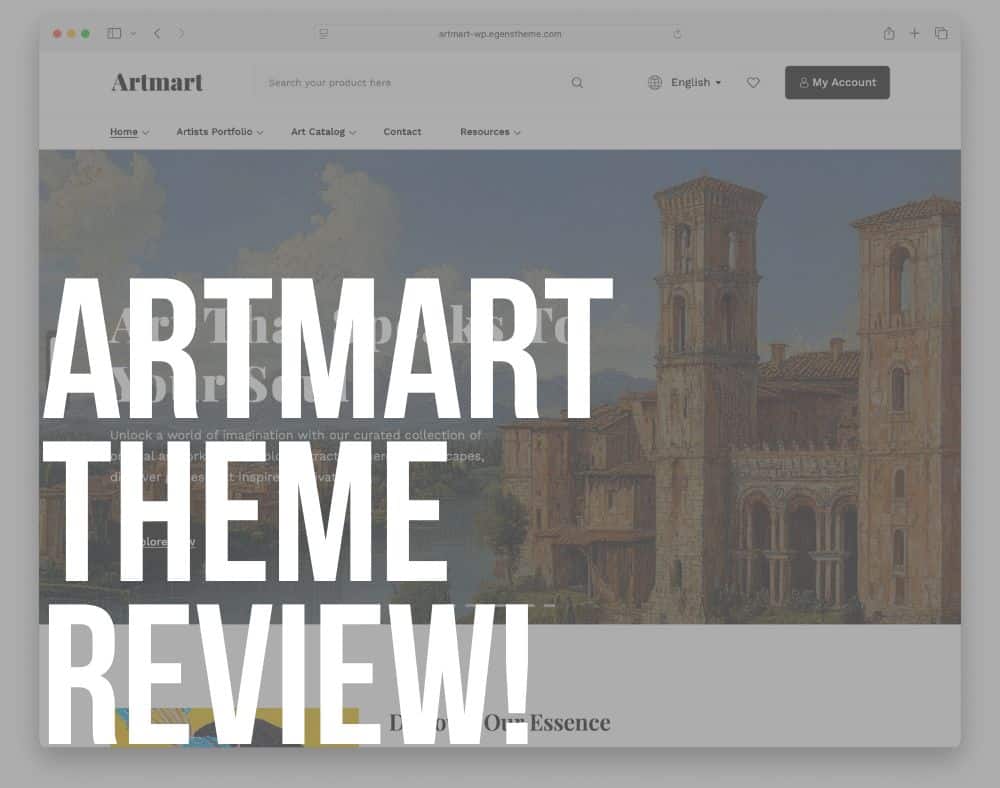Open the Contact page link
Screen dimensions: 1000x788
pos(402,131)
